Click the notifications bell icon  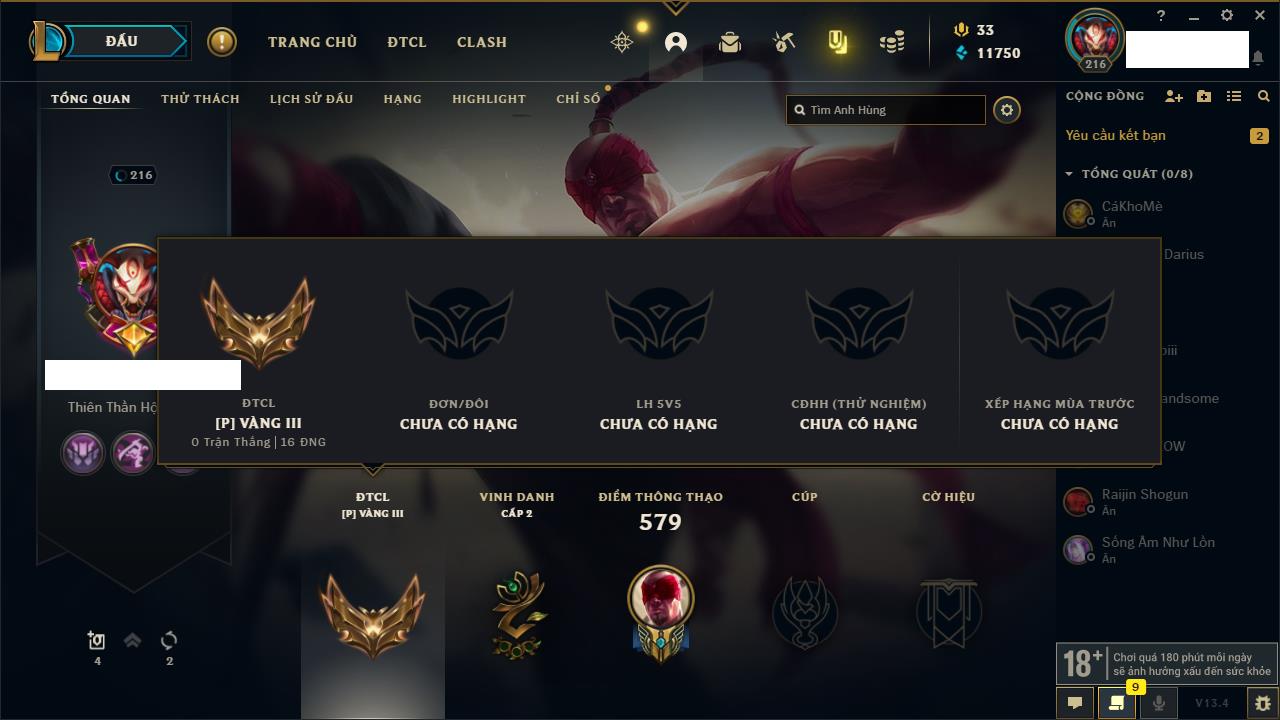pos(1258,59)
